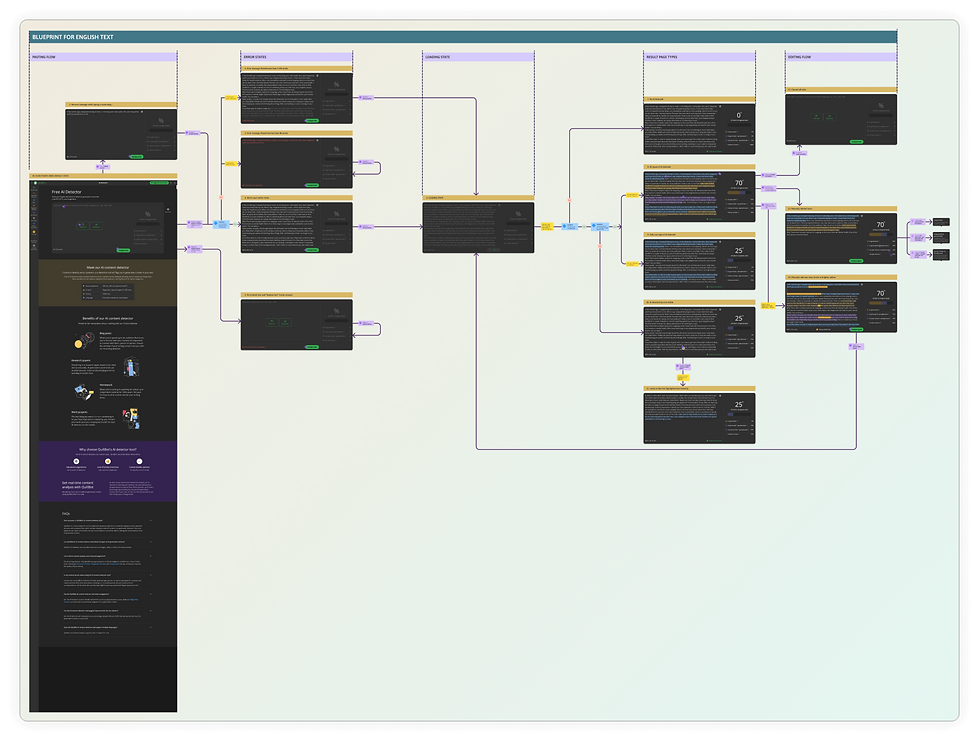The image size is (979, 737).
Task: Select the EDITING FLOW section label
Action: [799, 57]
